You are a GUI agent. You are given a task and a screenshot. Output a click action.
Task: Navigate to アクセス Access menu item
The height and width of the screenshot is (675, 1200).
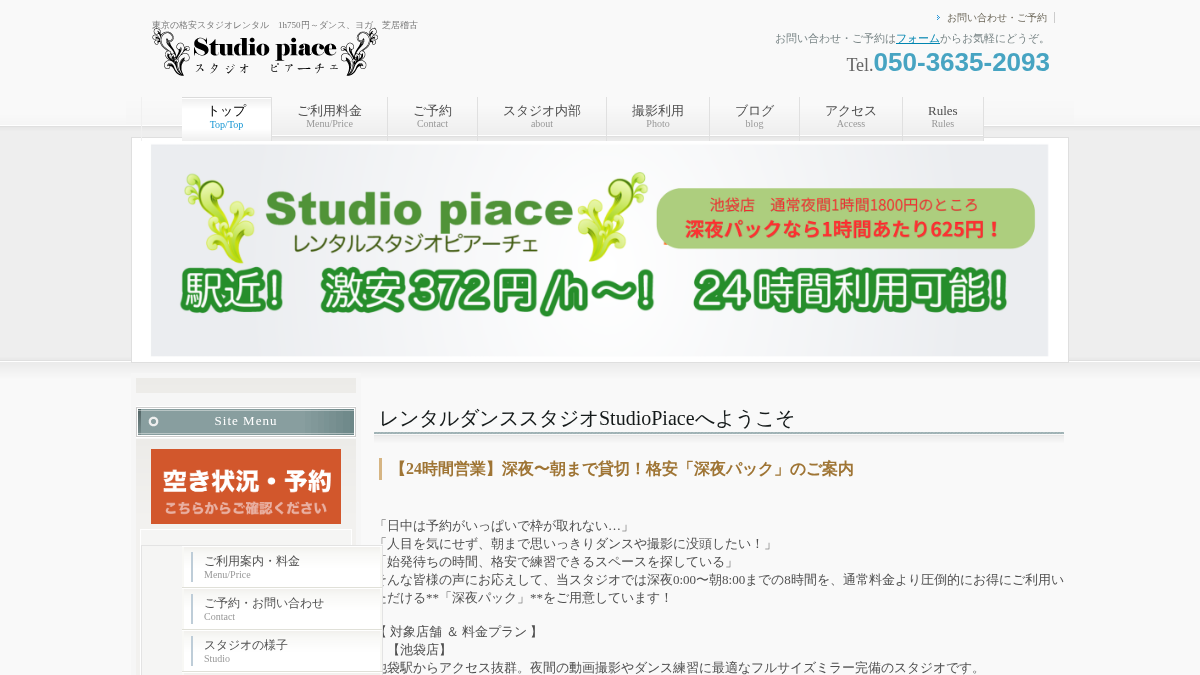[x=851, y=117]
